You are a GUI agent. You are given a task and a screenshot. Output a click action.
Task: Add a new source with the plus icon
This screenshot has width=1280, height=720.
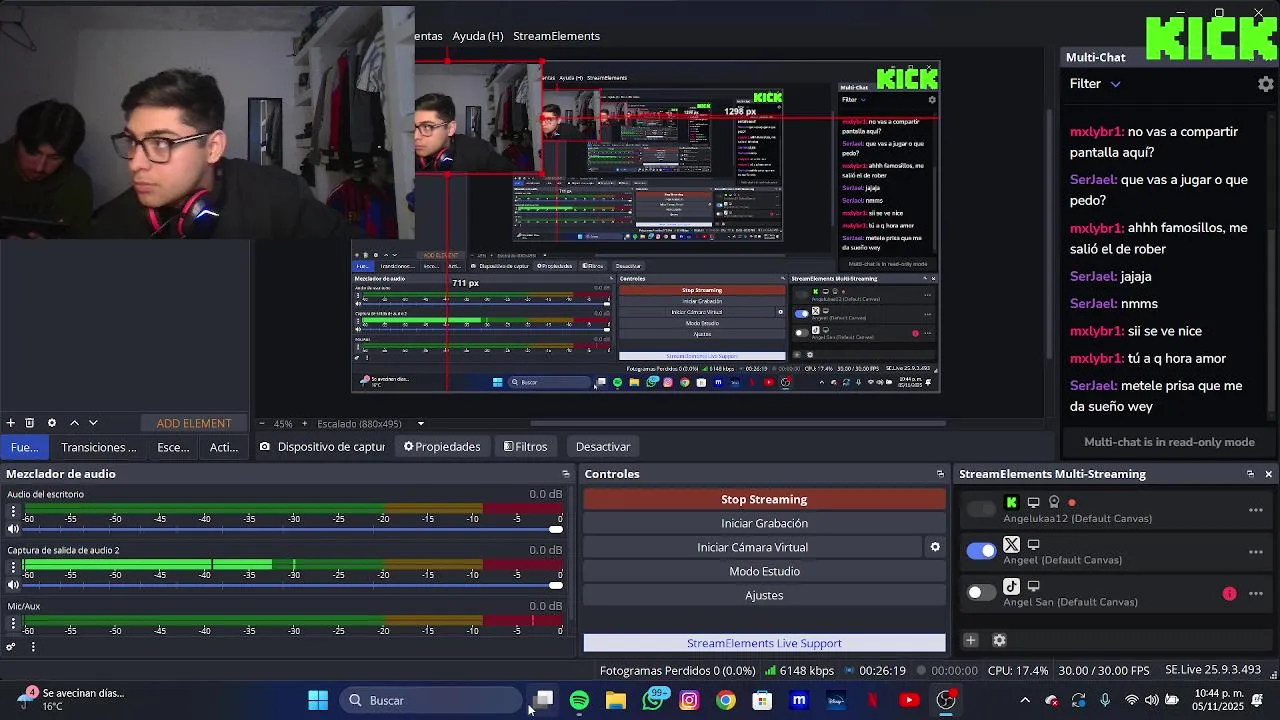pyautogui.click(x=10, y=423)
